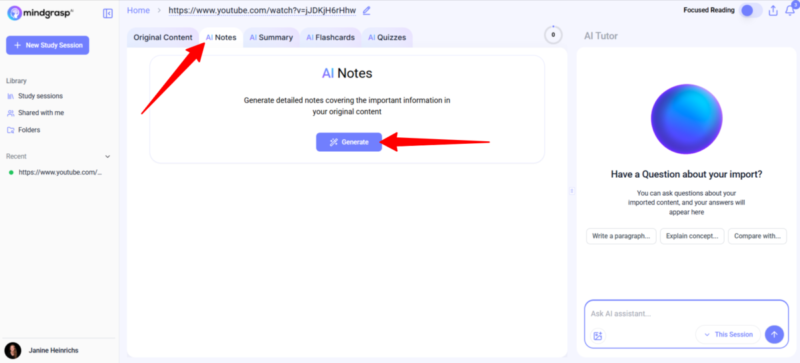Click the image upload icon

coord(598,335)
